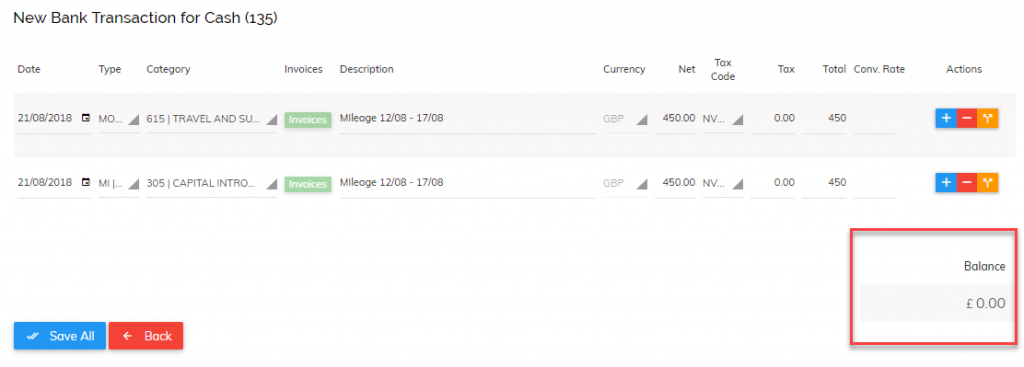Add row using second row's blue plus icon
1024x367 pixels.
946,182
